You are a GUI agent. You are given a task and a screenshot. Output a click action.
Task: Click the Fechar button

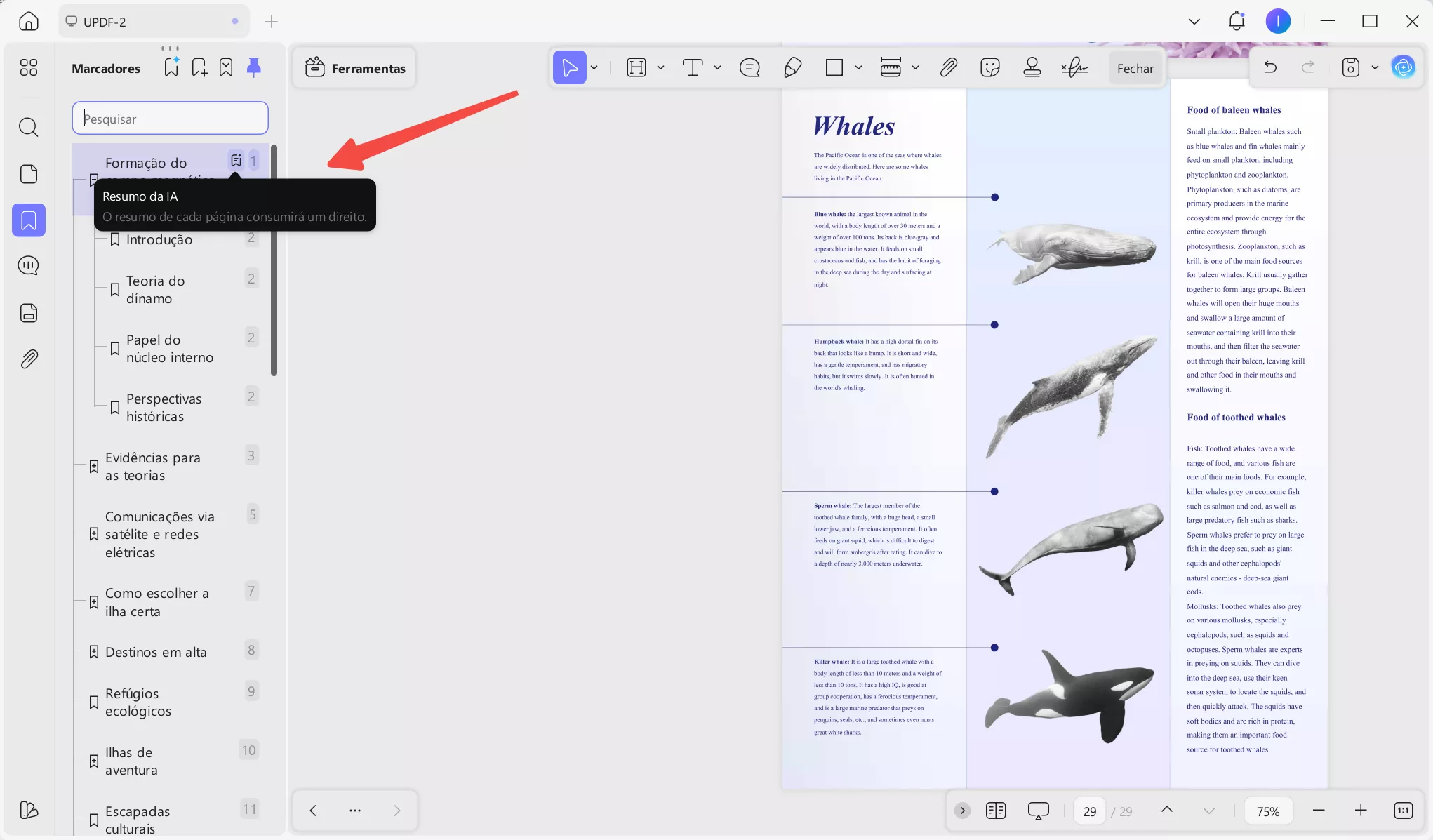pos(1135,68)
